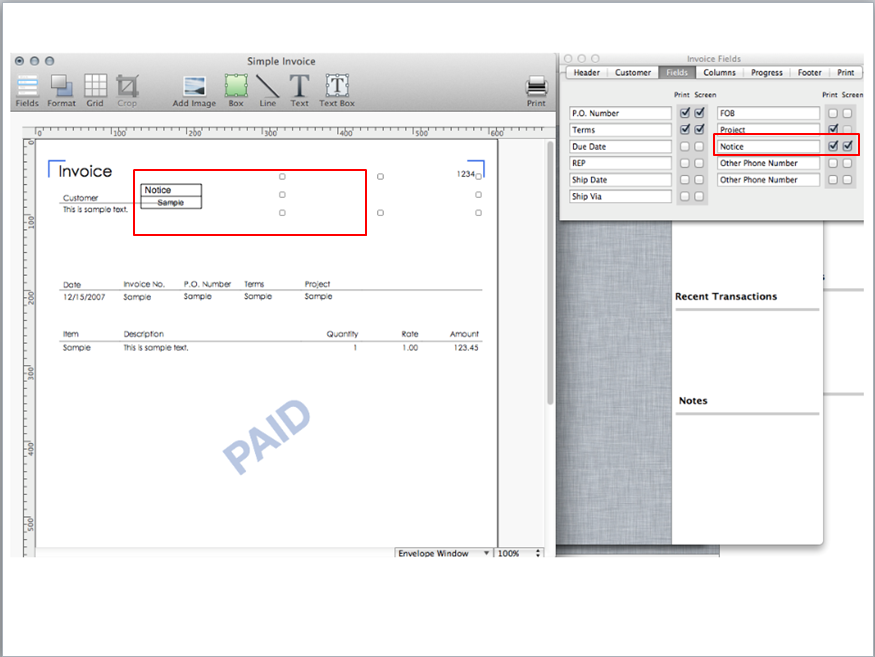Toggle the Grid tool
Viewport: 875px width, 657px height.
pyautogui.click(x=95, y=91)
